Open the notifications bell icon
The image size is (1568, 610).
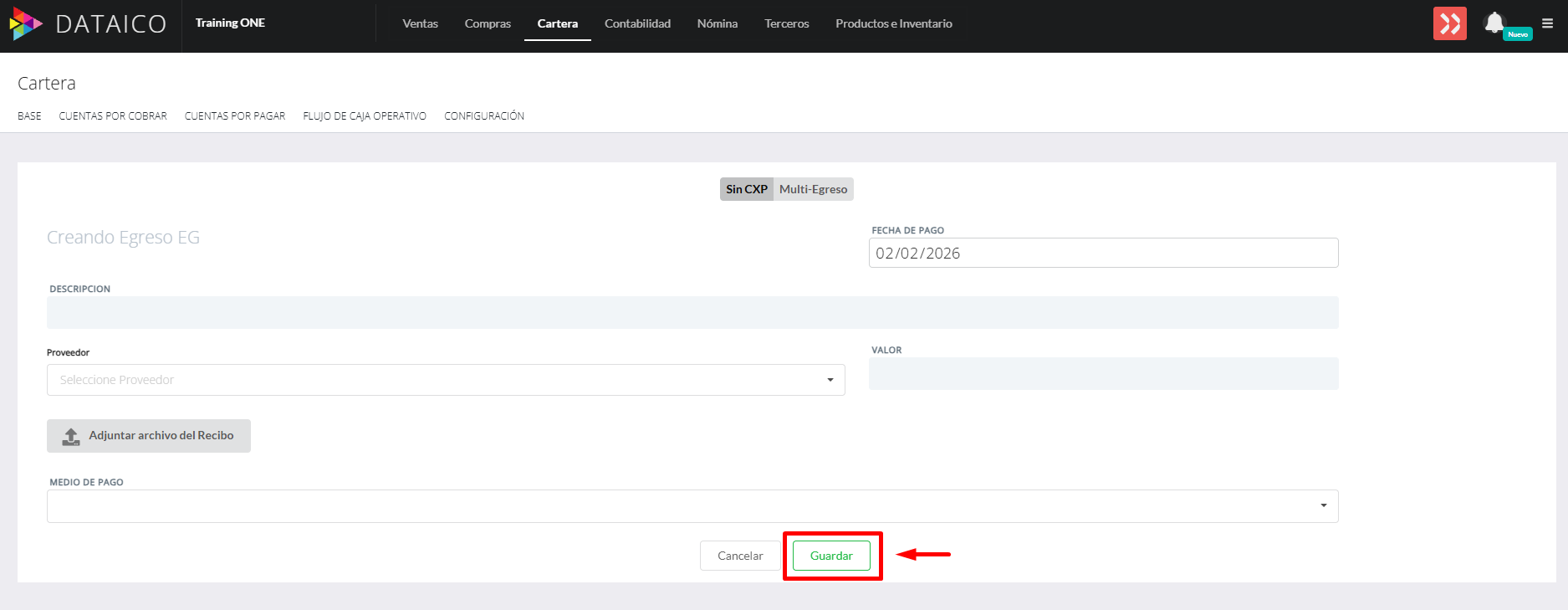pyautogui.click(x=1494, y=23)
